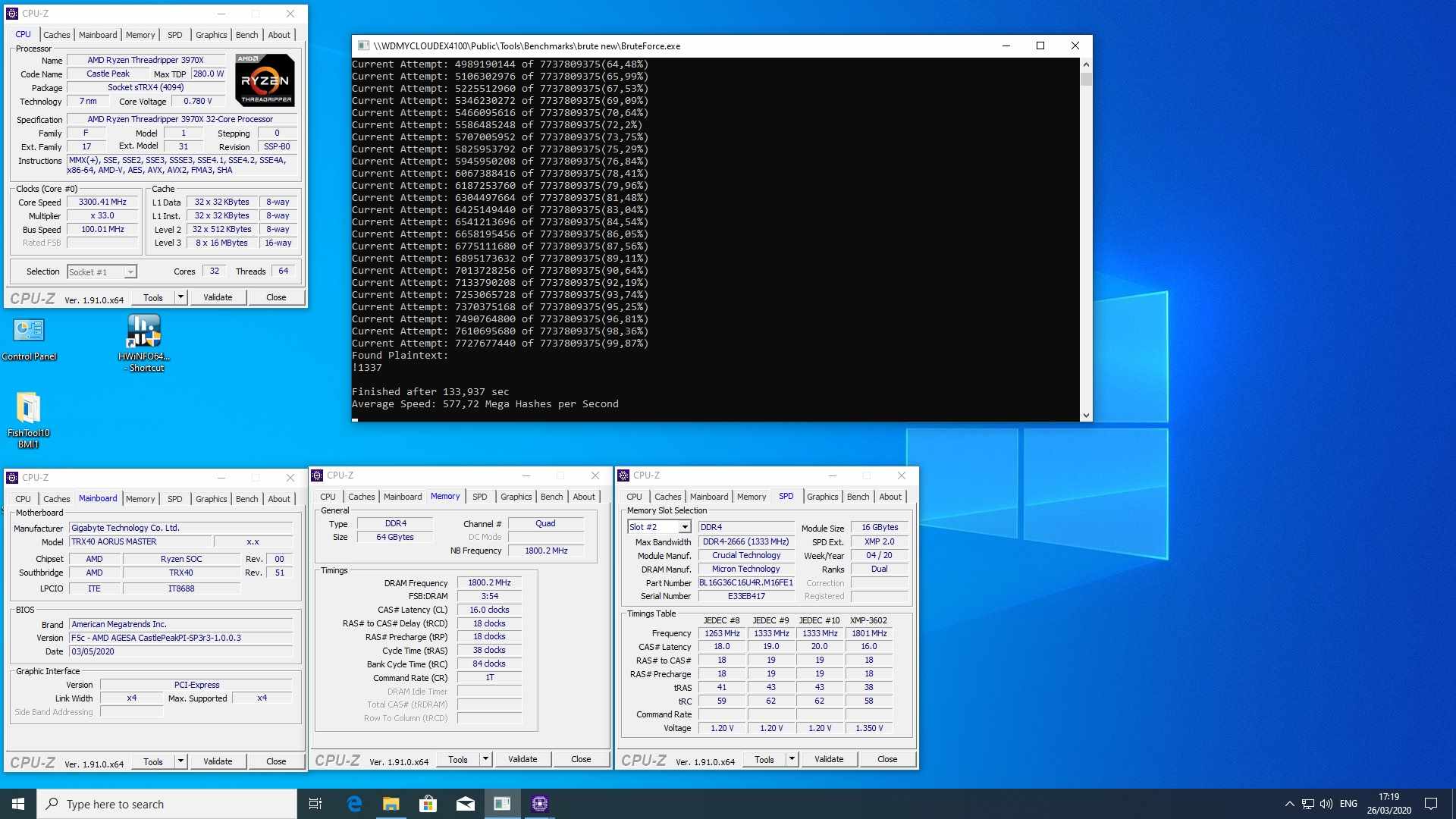Open Microsoft Edge from the taskbar
The height and width of the screenshot is (819, 1456).
tap(354, 804)
